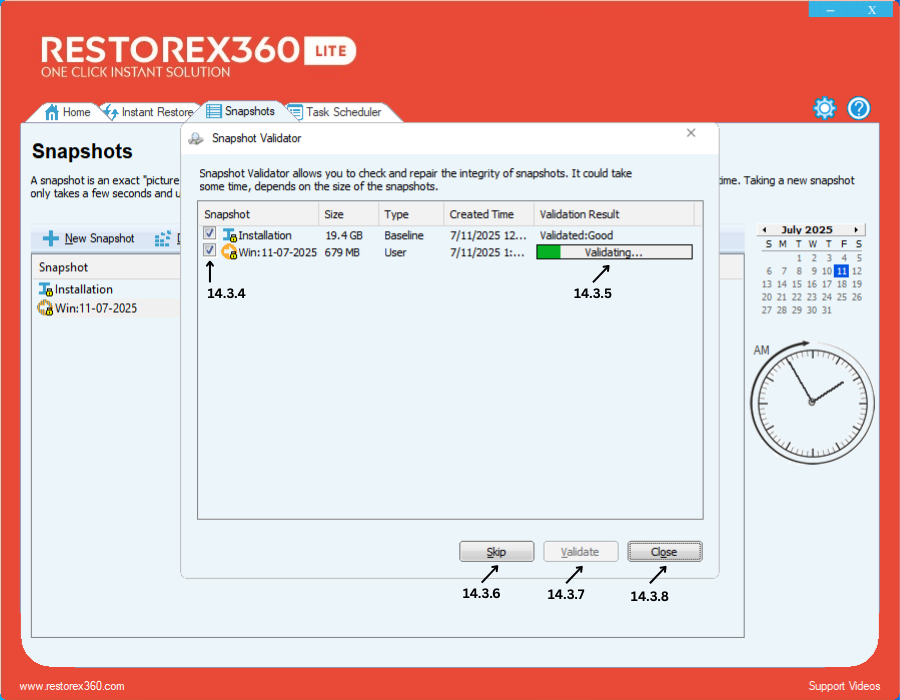Open the settings gear icon

tap(824, 109)
